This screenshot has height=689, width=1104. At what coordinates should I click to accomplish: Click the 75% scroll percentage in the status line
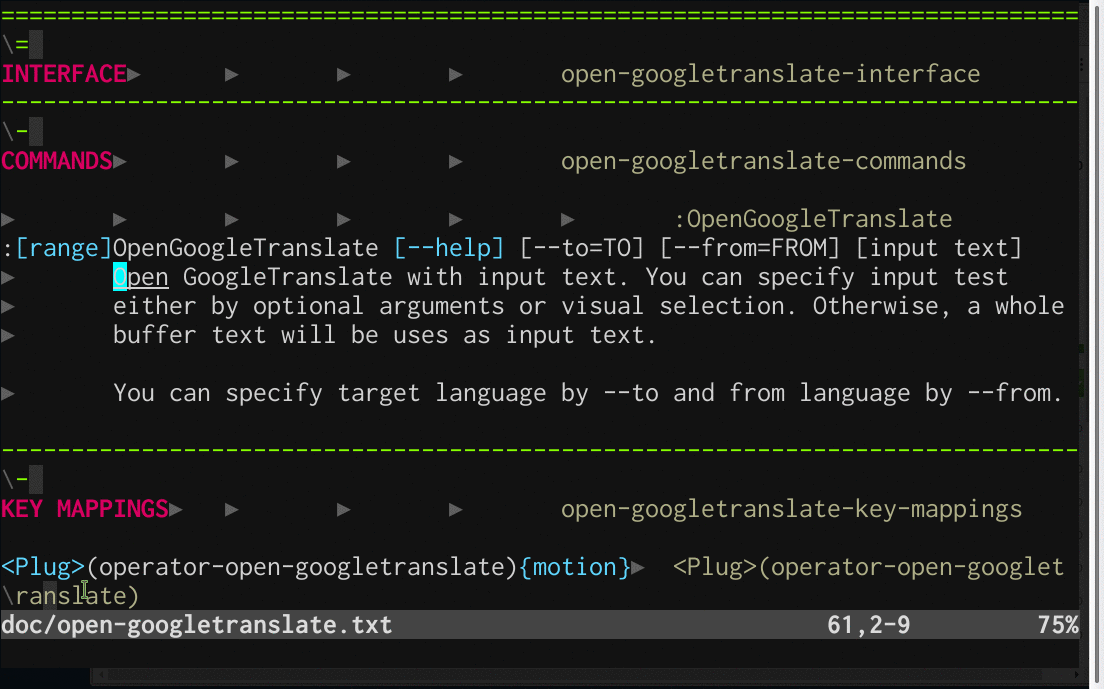pos(1058,625)
